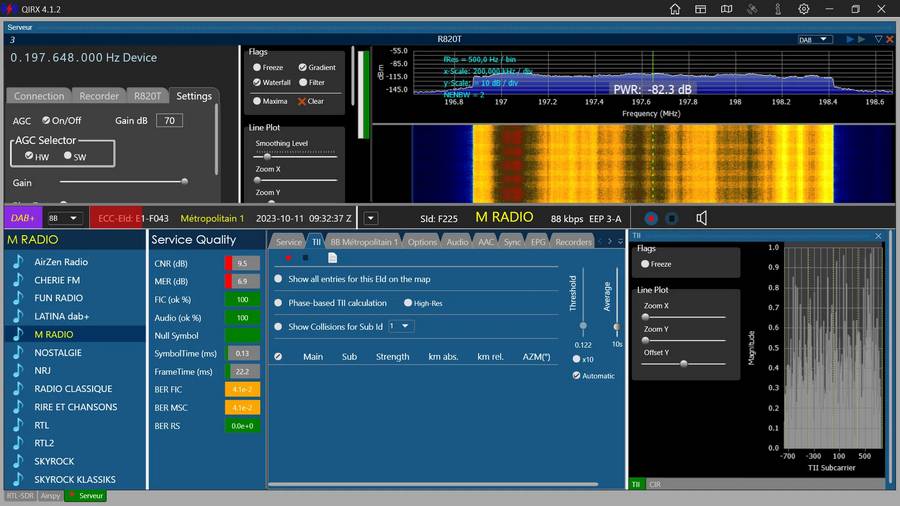The image size is (900, 506).
Task: Switch to the Recorder tab
Action: pyautogui.click(x=99, y=96)
